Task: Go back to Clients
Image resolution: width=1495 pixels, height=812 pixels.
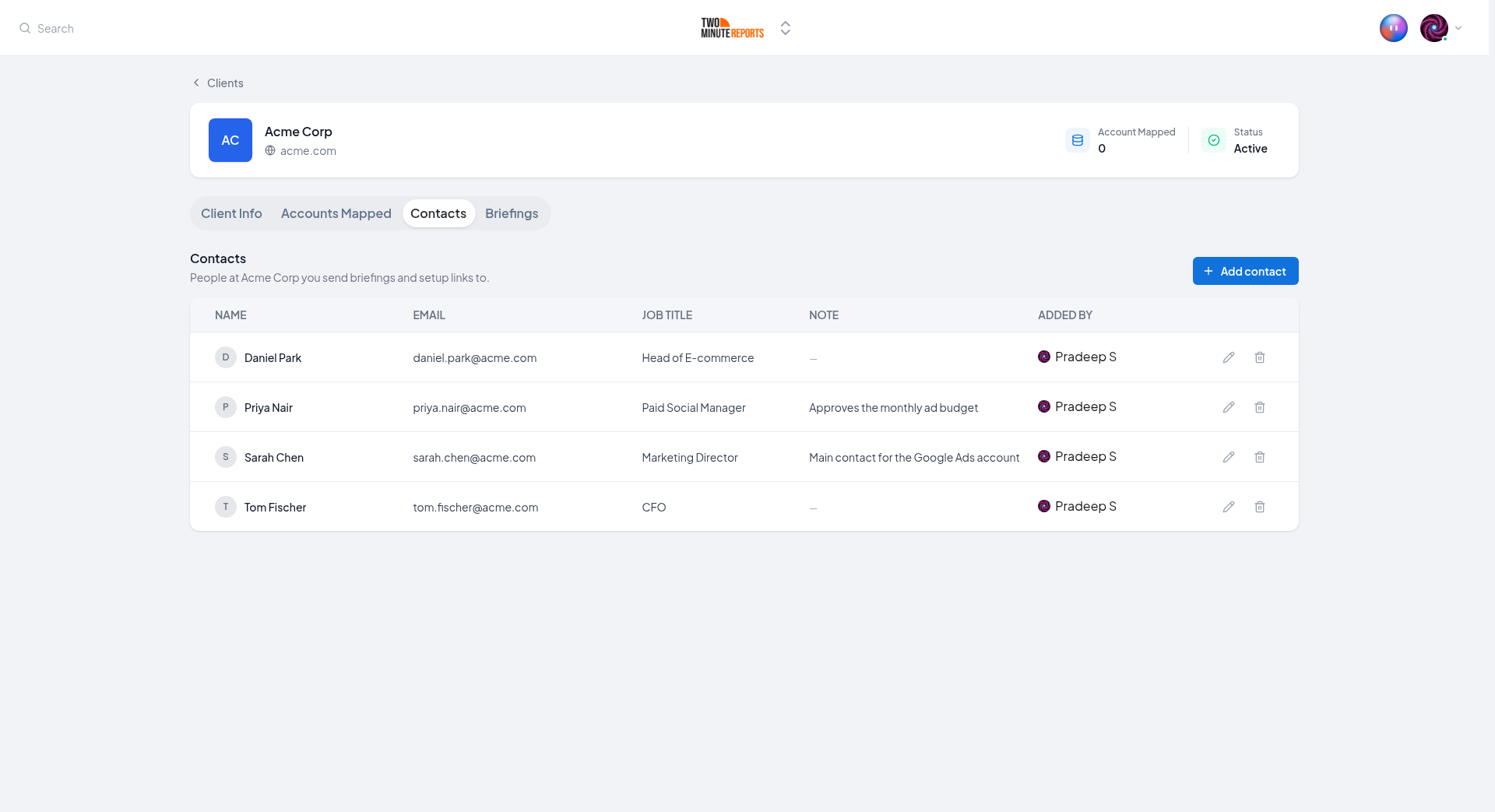Action: pyautogui.click(x=218, y=83)
